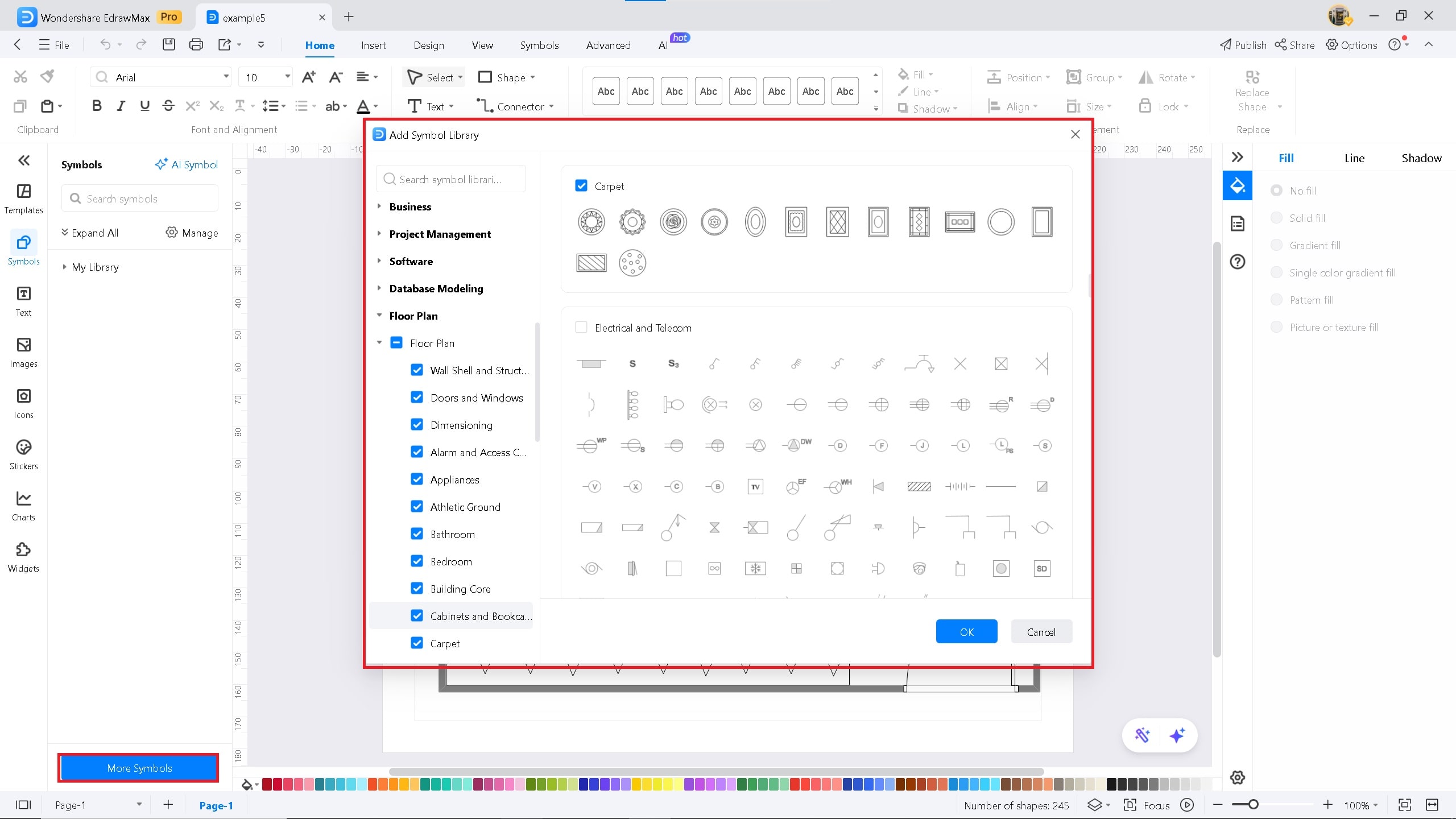Collapse the Floor Plan top category
This screenshot has width=1456, height=819.
(379, 316)
